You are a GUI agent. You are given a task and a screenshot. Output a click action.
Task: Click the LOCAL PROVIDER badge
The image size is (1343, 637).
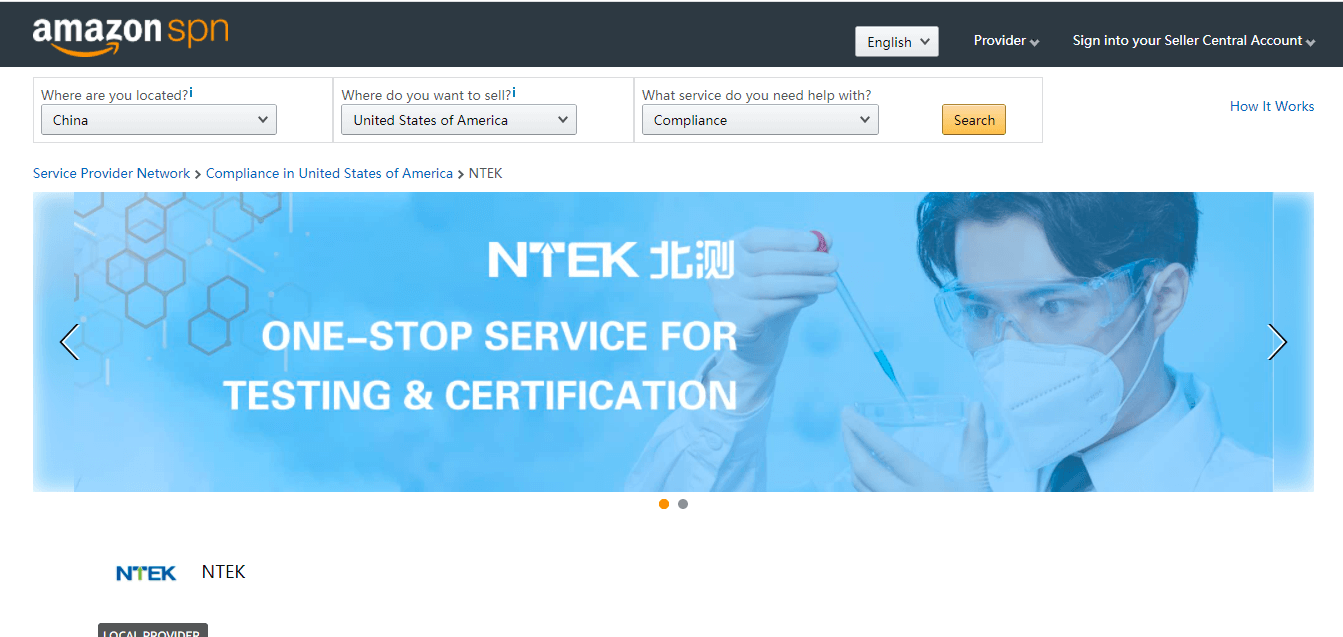(152, 632)
